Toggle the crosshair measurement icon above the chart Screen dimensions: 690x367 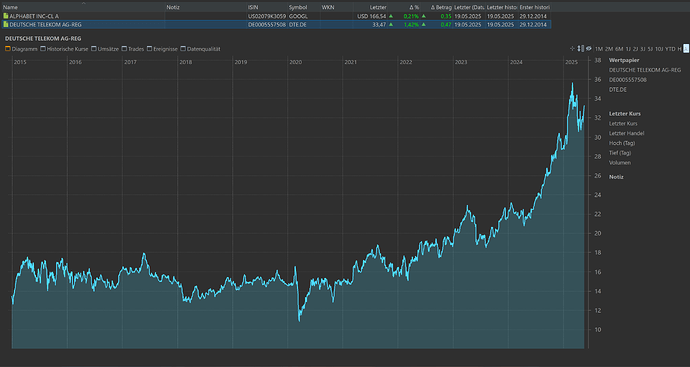click(573, 49)
